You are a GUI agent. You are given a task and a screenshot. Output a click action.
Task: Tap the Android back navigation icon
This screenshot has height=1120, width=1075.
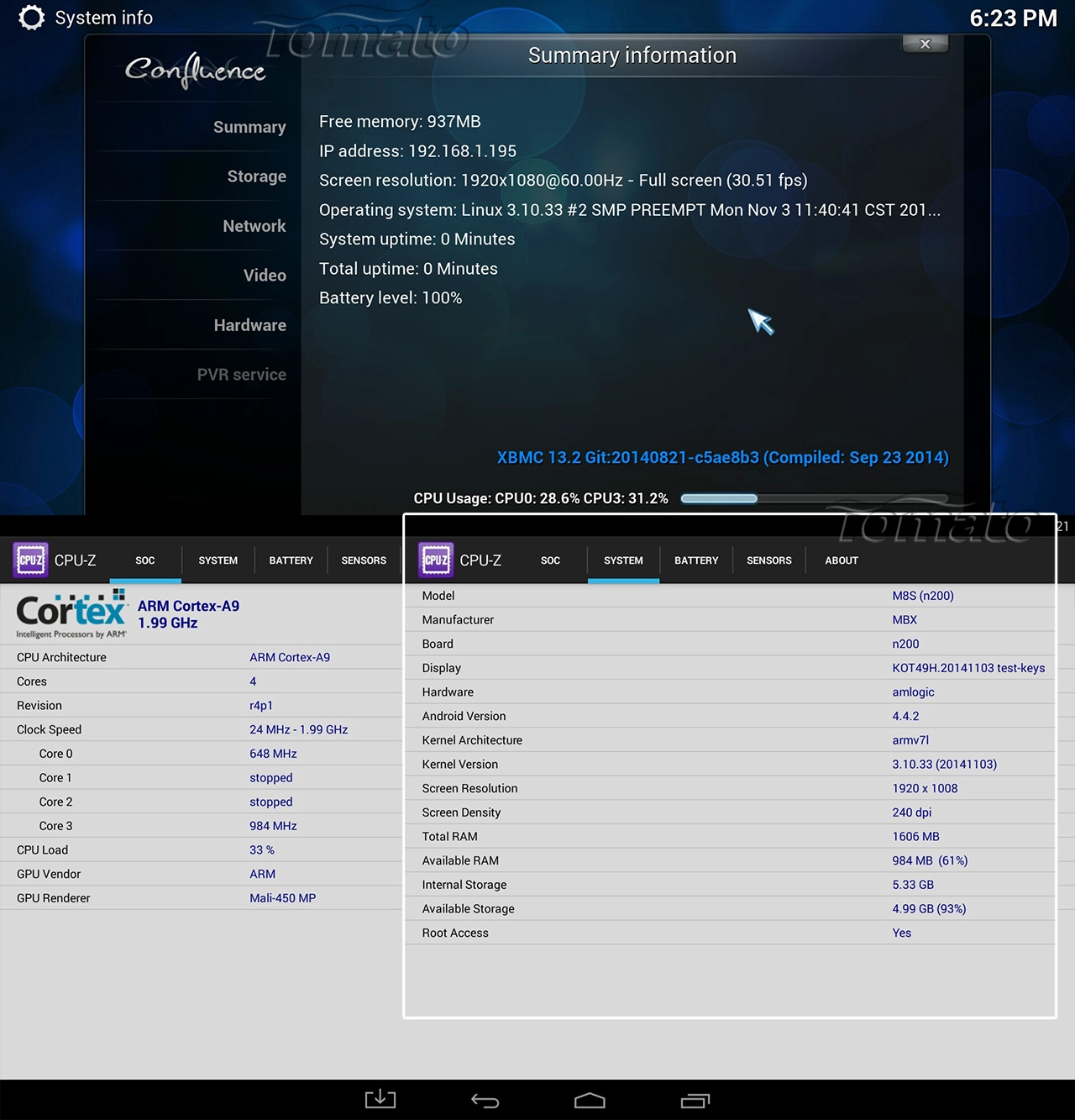[x=485, y=1100]
